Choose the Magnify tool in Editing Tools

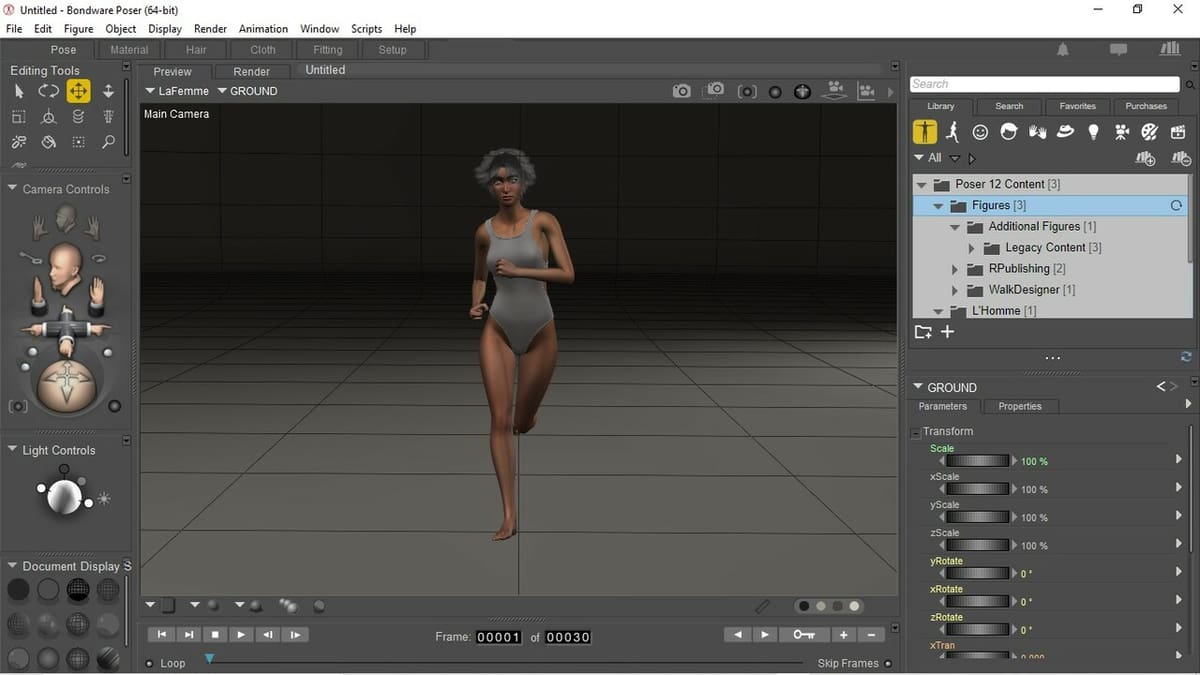[x=107, y=141]
